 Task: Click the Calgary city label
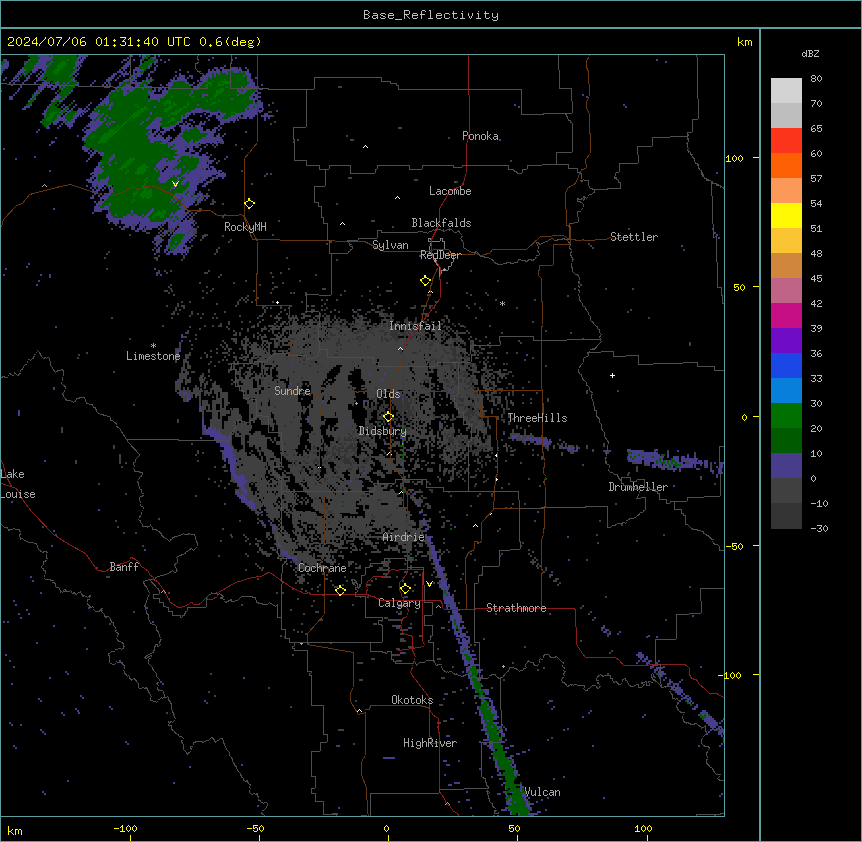pos(400,603)
